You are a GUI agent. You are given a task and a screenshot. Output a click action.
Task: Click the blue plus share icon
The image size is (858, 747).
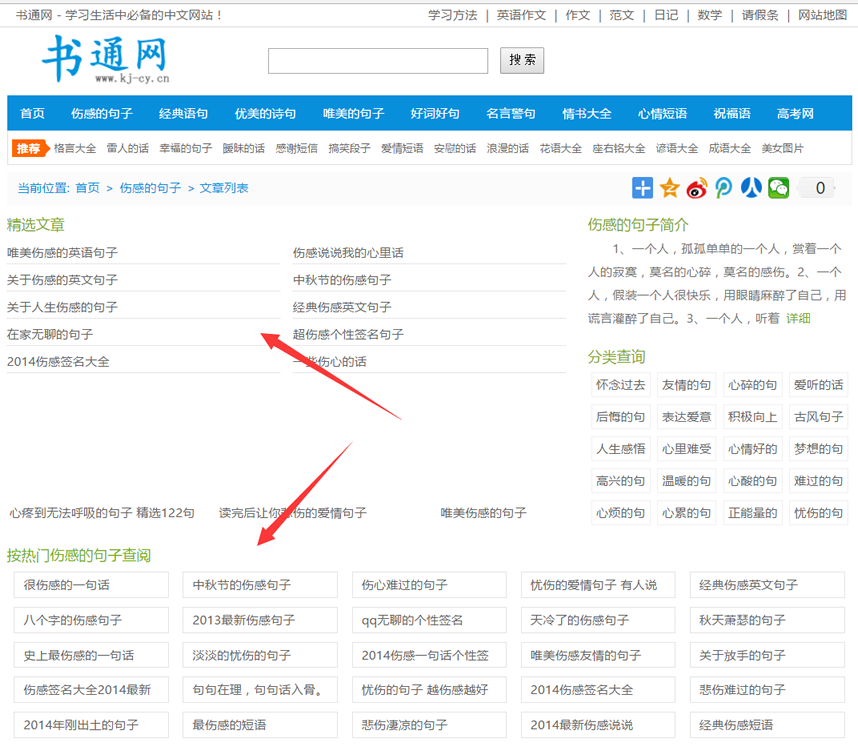click(x=642, y=188)
